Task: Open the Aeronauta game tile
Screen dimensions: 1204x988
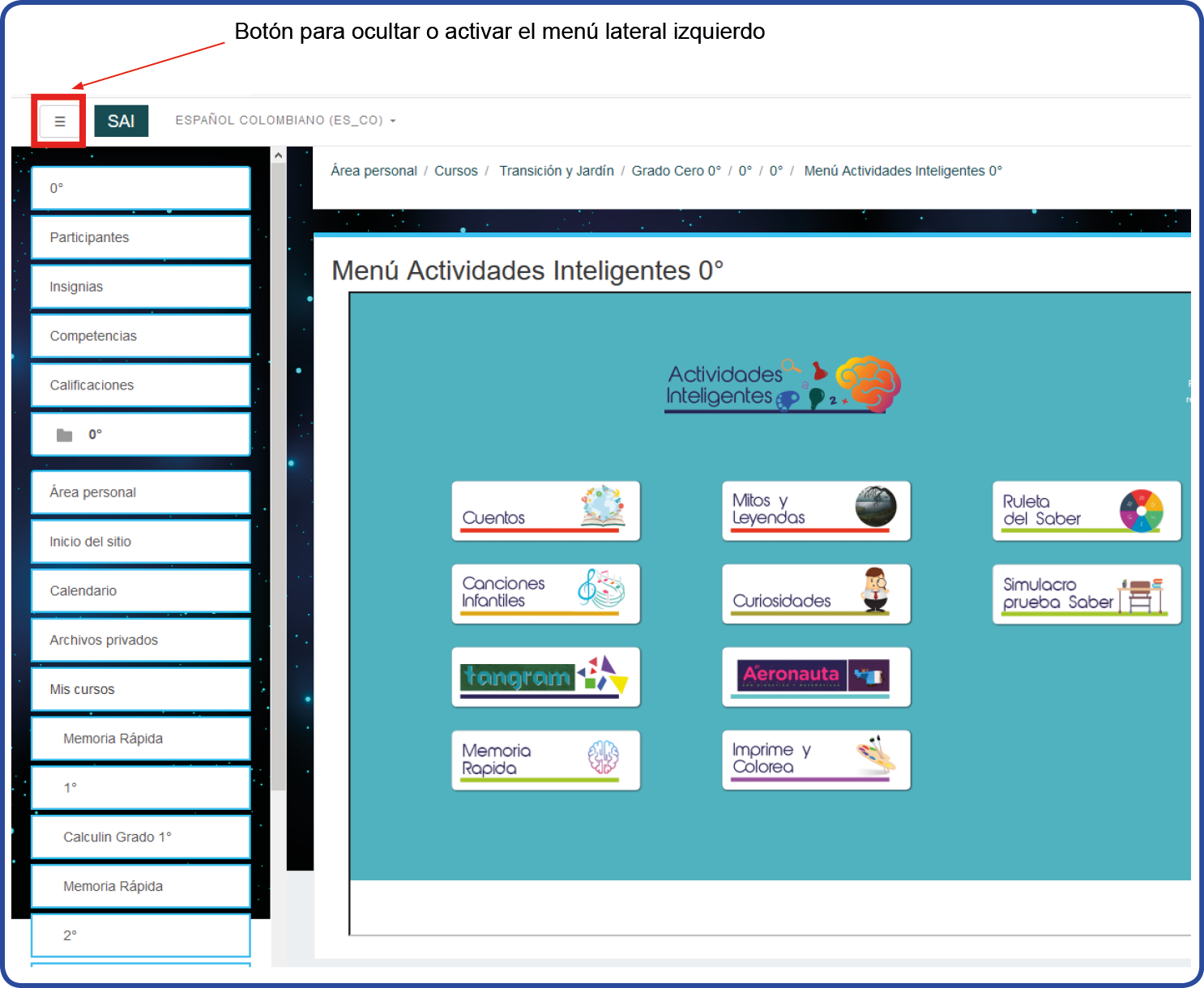Action: point(816,676)
